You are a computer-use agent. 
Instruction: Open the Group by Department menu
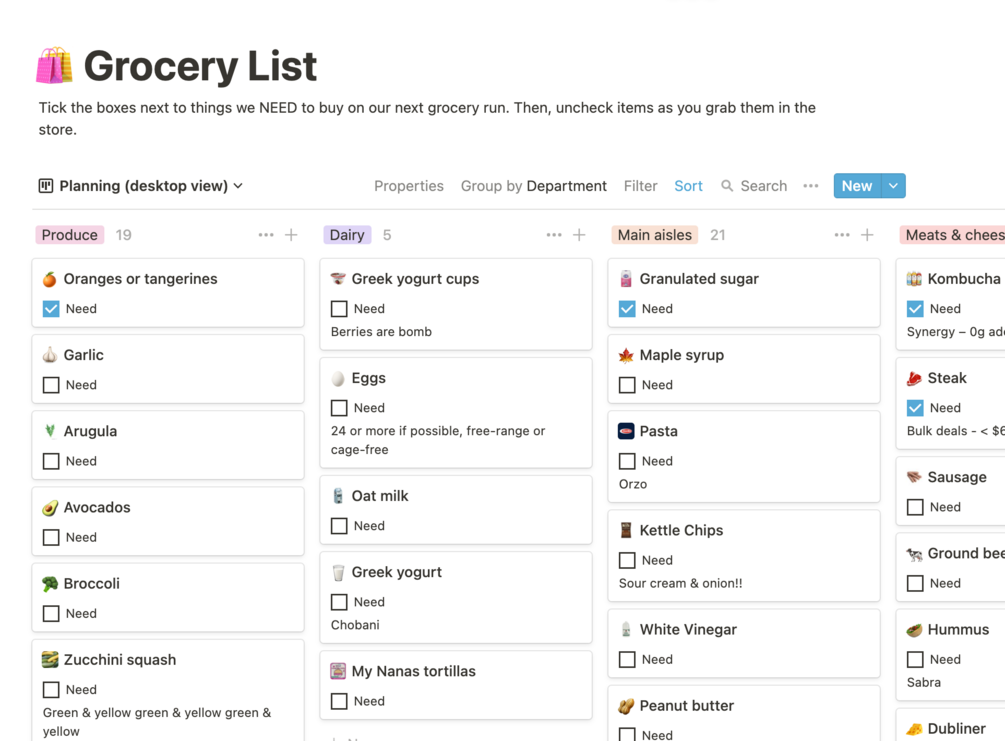(x=533, y=186)
